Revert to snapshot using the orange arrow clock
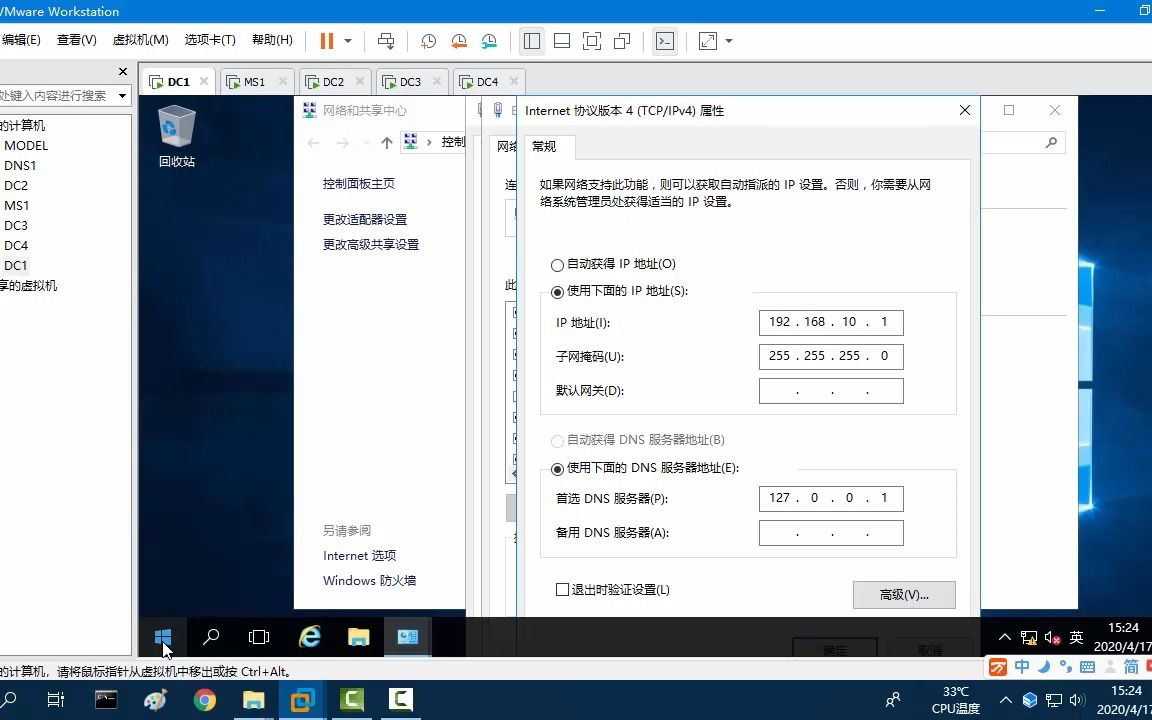Screen dimensions: 1152x720 click(x=458, y=41)
